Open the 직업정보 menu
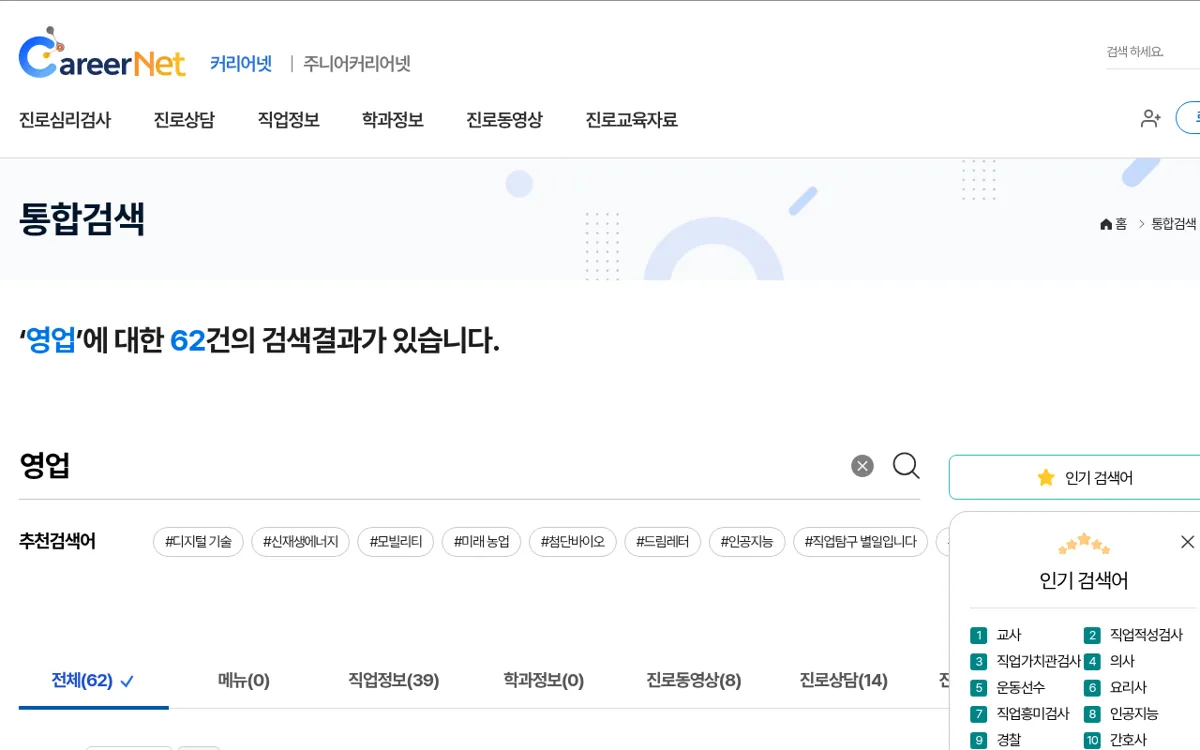 289,120
